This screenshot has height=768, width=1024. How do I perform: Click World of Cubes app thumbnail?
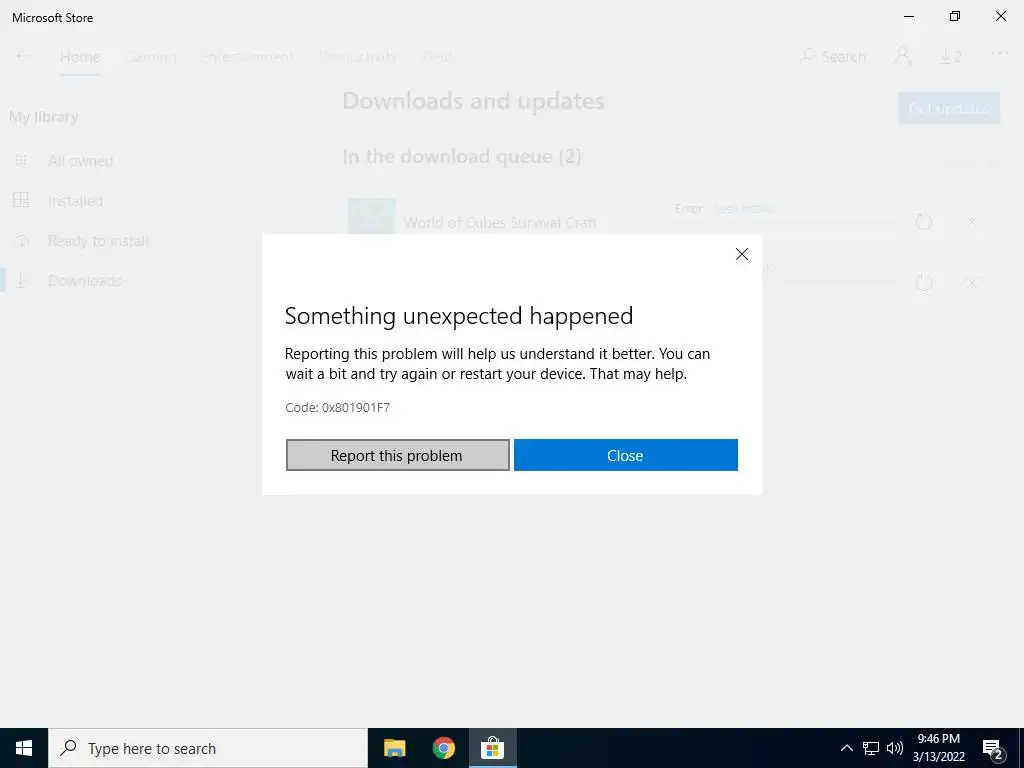click(x=372, y=216)
